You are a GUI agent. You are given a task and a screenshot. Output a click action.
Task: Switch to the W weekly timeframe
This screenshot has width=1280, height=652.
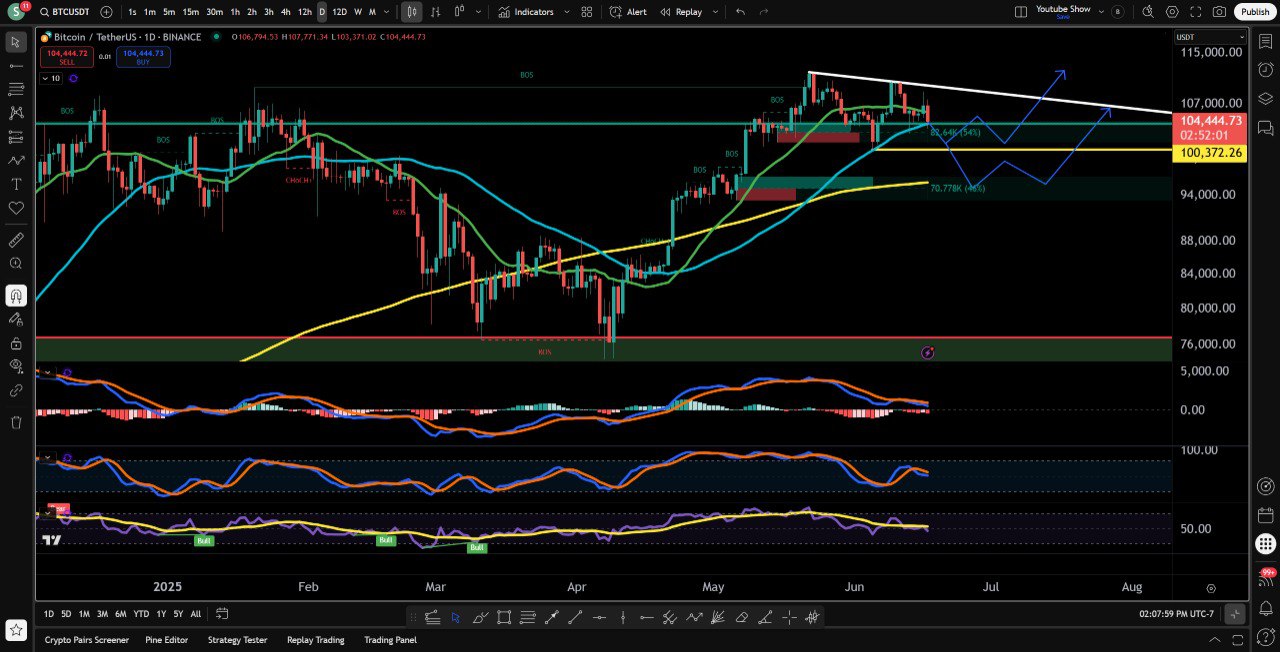(x=358, y=12)
